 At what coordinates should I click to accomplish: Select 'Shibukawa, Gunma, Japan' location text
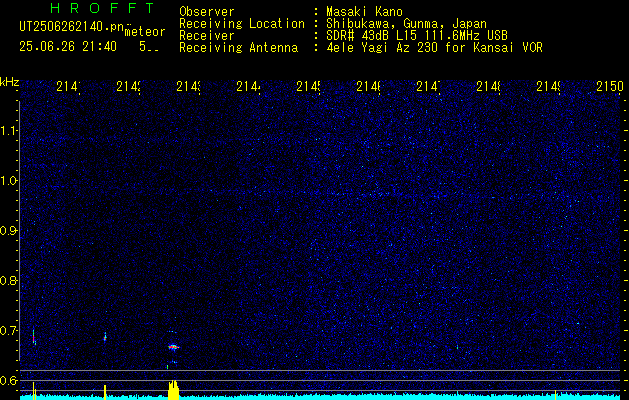(x=406, y=24)
